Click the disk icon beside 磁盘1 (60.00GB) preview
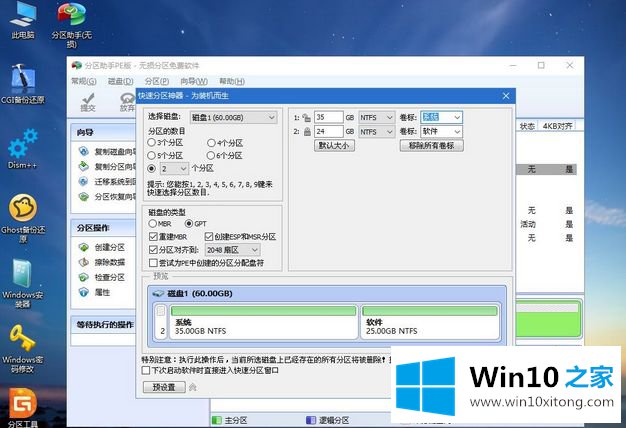Screen dimensions: 626x428 [x=158, y=294]
